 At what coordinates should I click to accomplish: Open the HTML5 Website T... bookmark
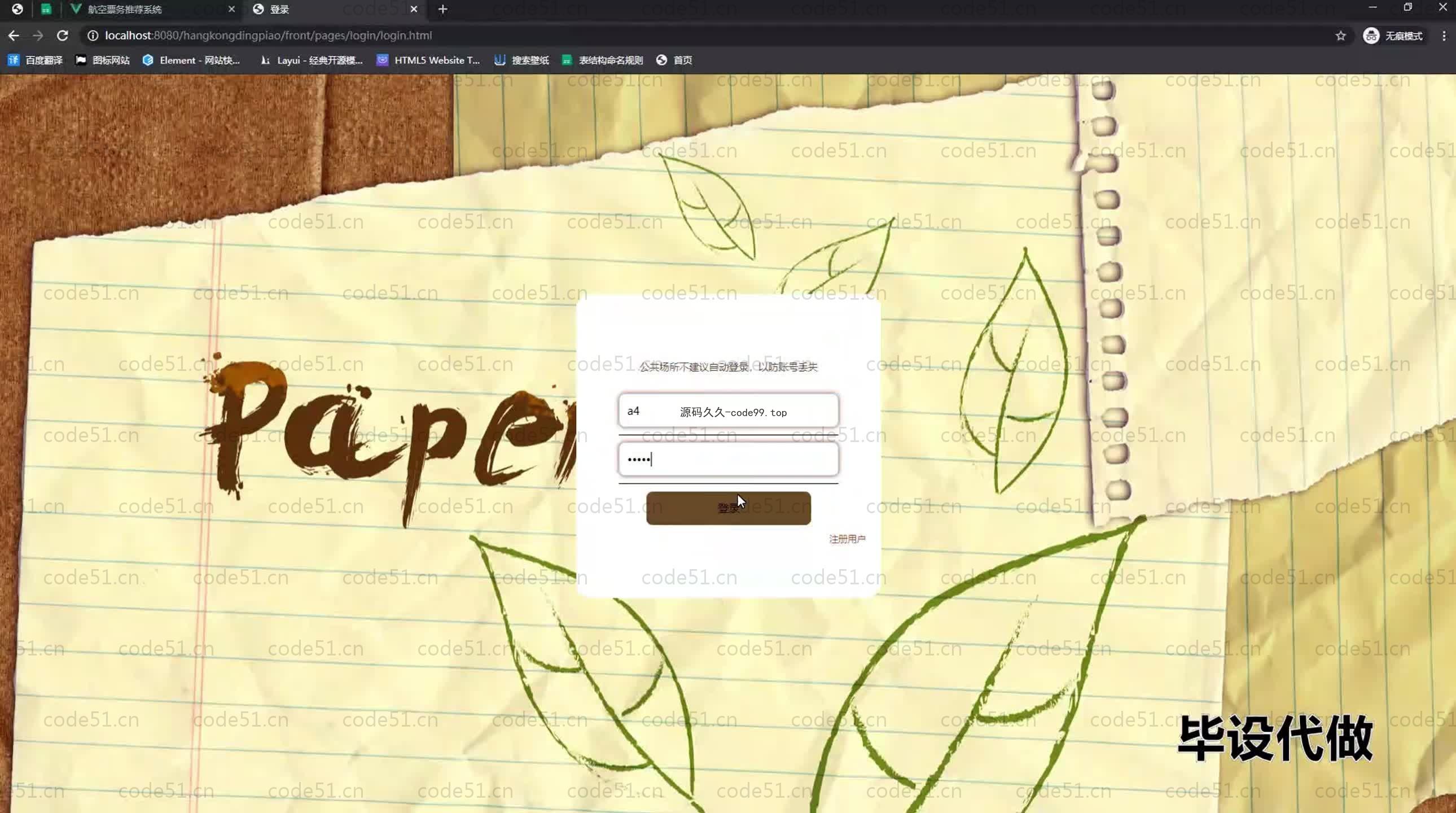tap(428, 60)
